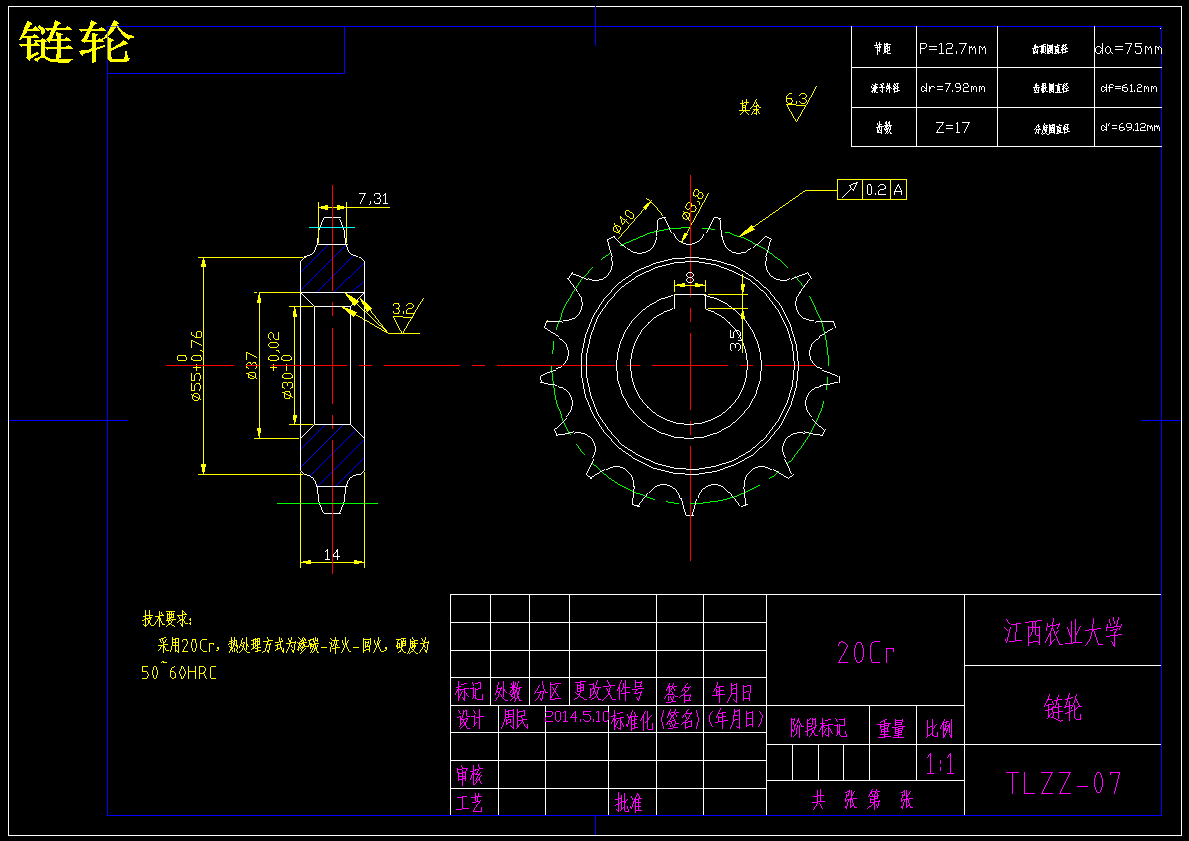This screenshot has height=841, width=1189.
Task: Select the 江西农业大学 text
Action: coord(1063,632)
